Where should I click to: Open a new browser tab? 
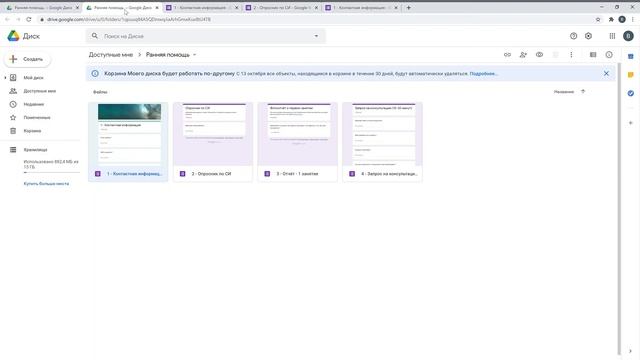(409, 8)
